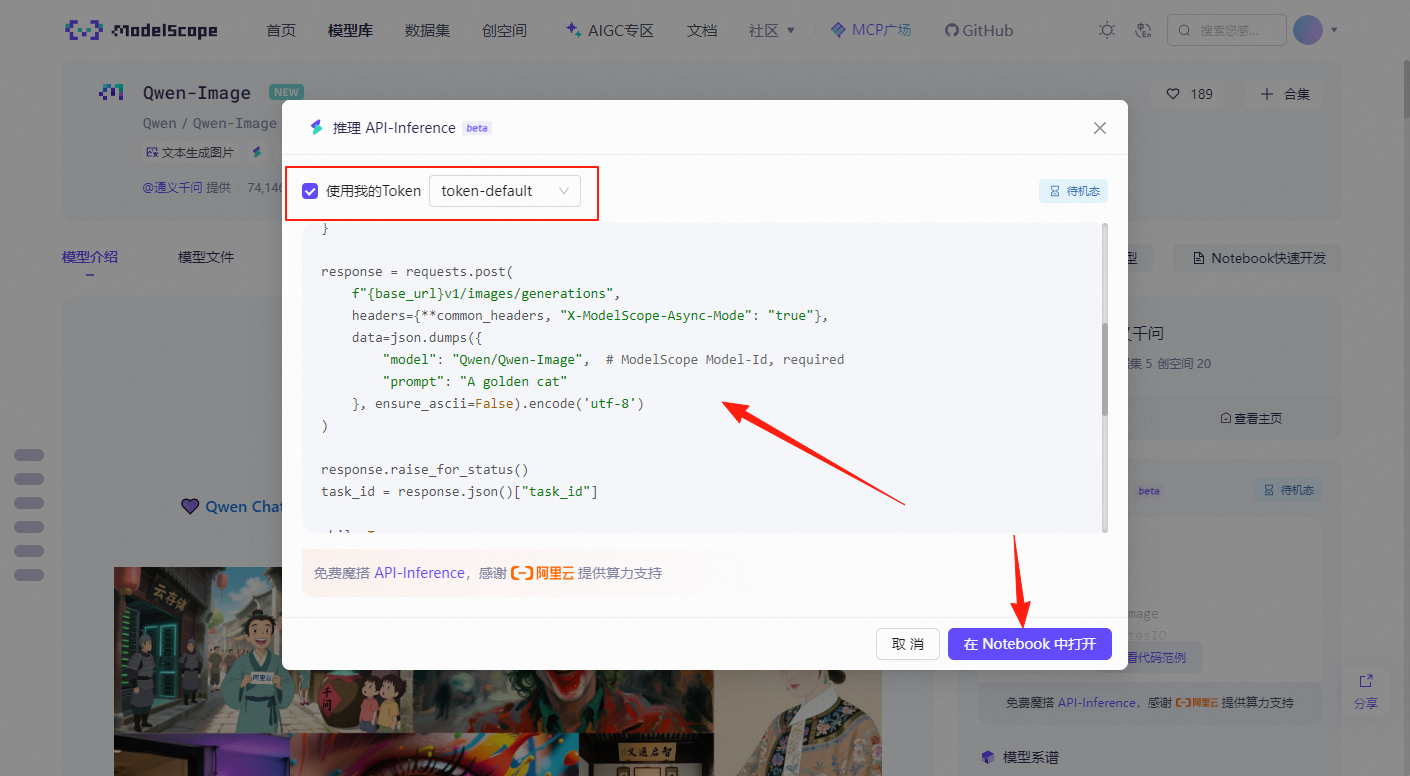Image resolution: width=1410 pixels, height=776 pixels.
Task: Click the code panel vertical scrollbar
Action: tap(1105, 369)
